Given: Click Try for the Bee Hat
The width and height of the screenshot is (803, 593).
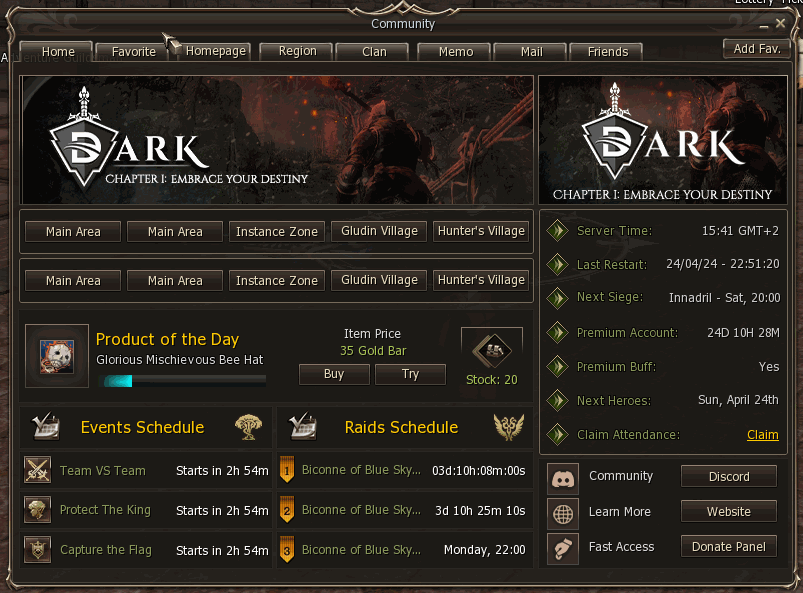Looking at the screenshot, I should click(x=410, y=374).
